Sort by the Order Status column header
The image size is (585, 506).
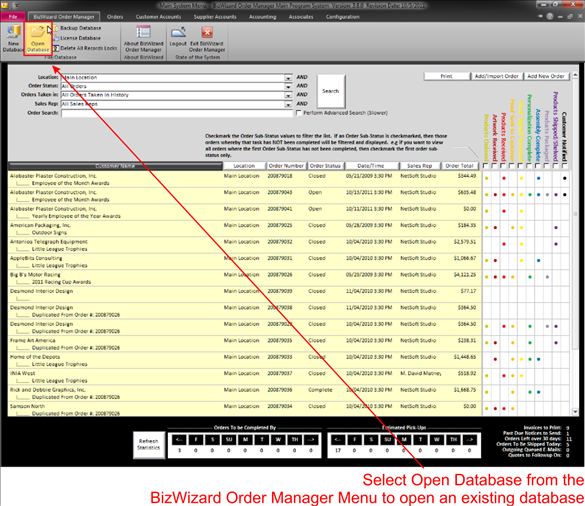click(325, 166)
